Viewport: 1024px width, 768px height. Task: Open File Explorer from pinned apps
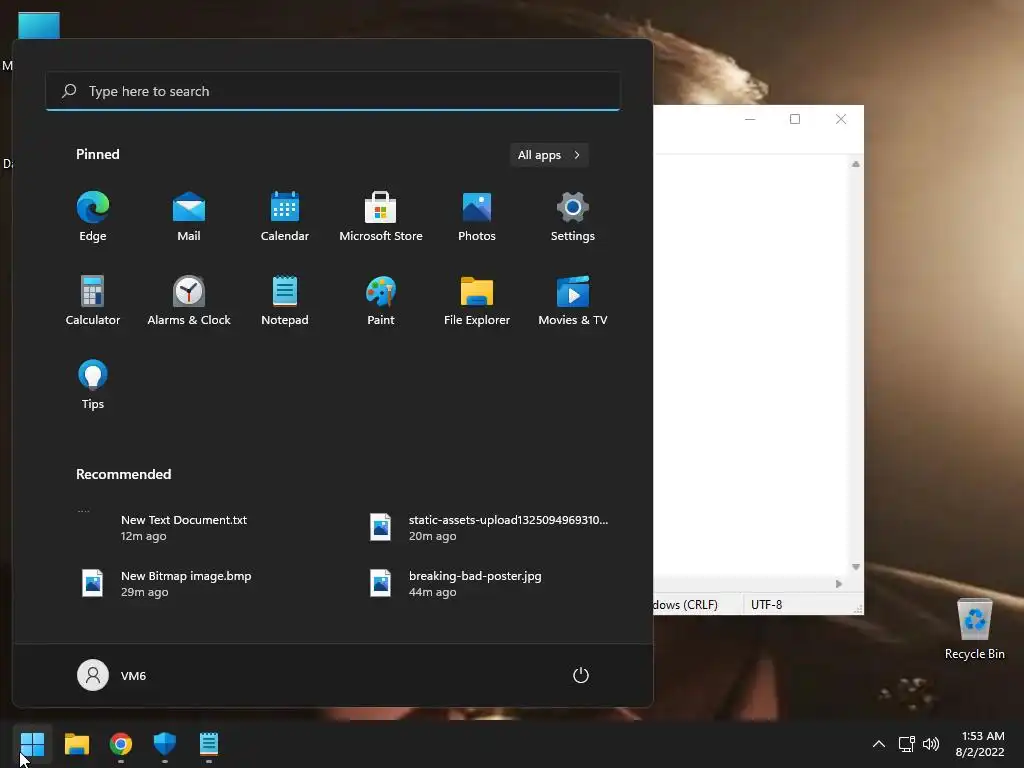click(477, 300)
